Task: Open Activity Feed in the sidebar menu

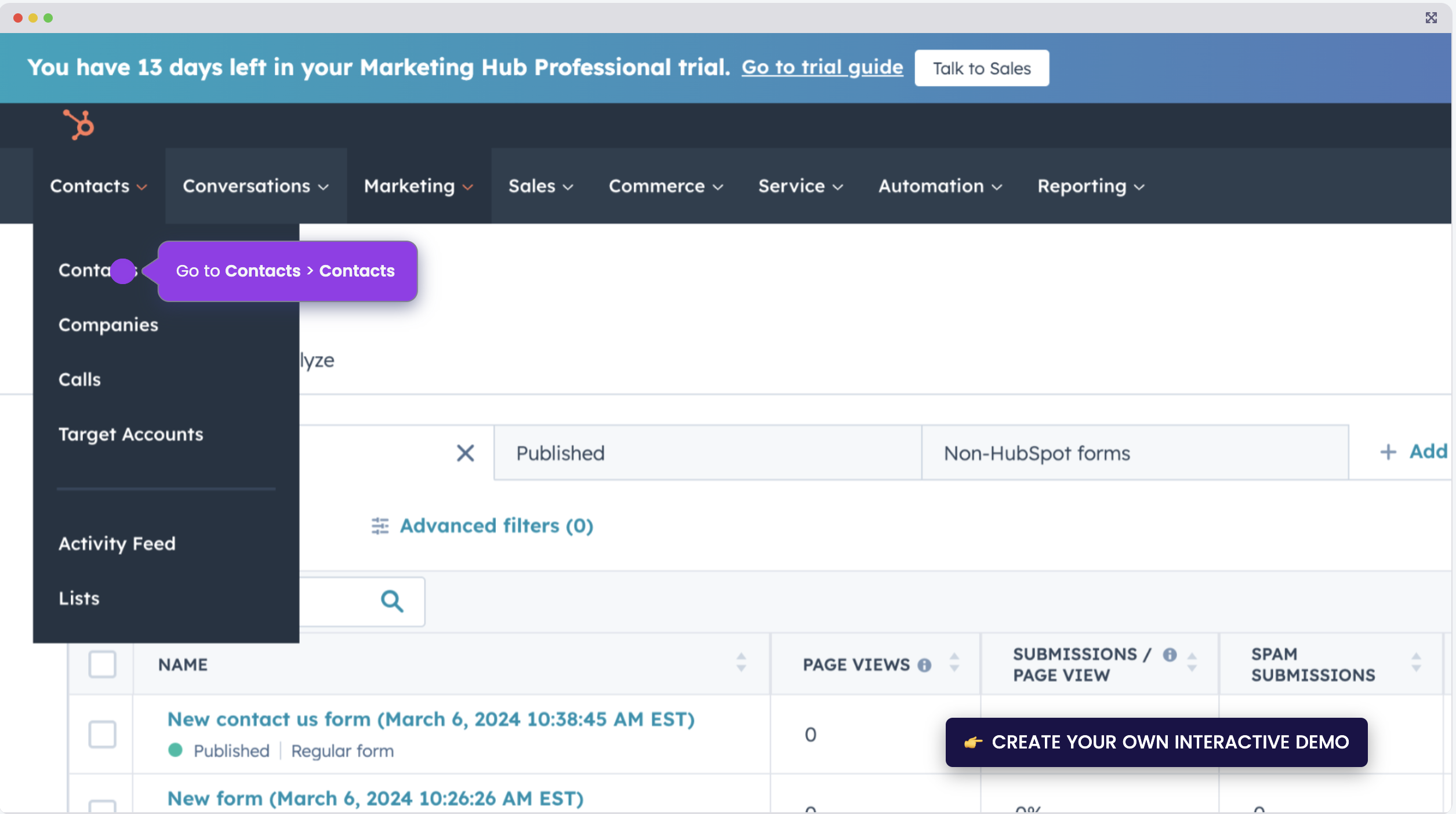Action: point(117,543)
